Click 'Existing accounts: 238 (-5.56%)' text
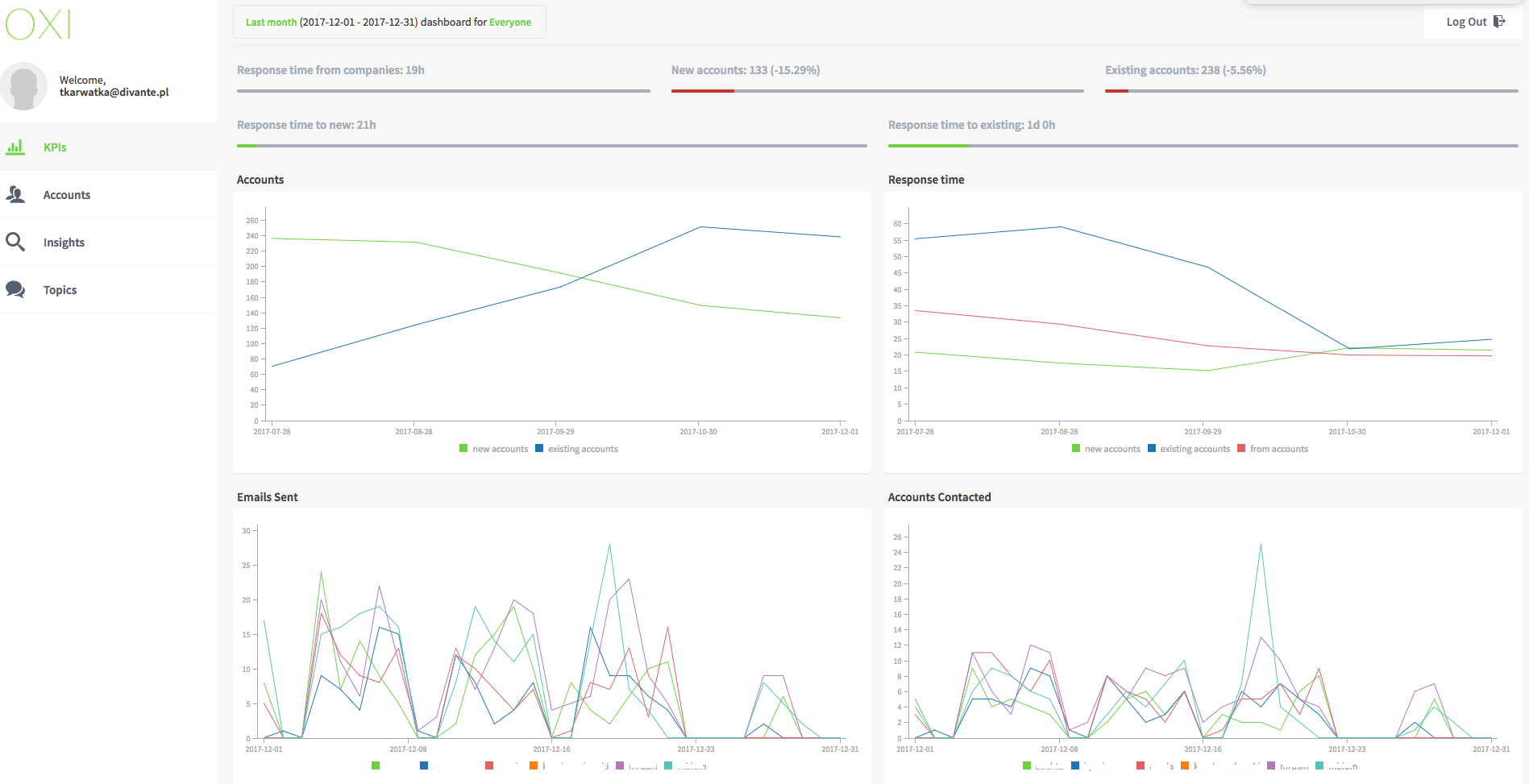The width and height of the screenshot is (1529, 784). coord(1186,70)
